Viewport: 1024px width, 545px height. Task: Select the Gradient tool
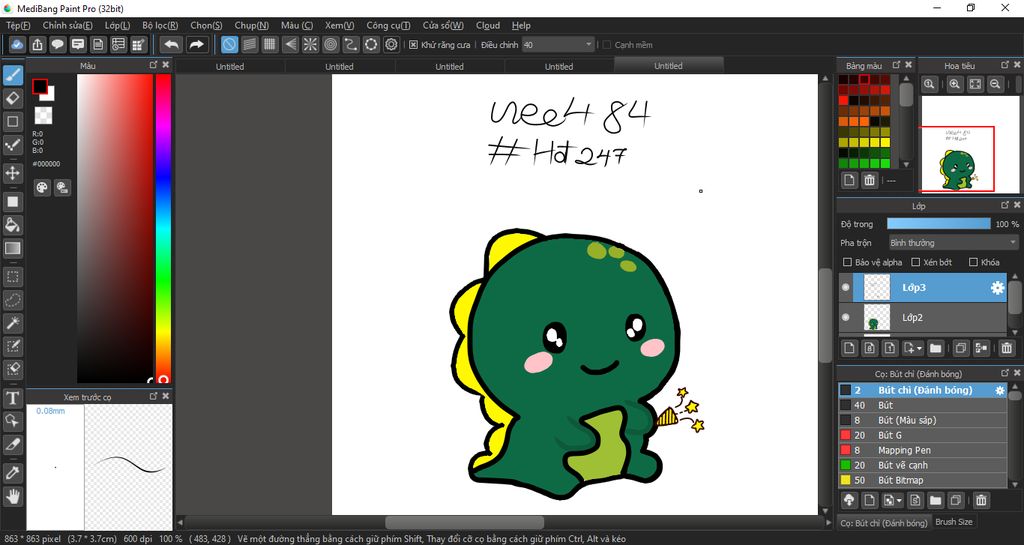[x=12, y=248]
